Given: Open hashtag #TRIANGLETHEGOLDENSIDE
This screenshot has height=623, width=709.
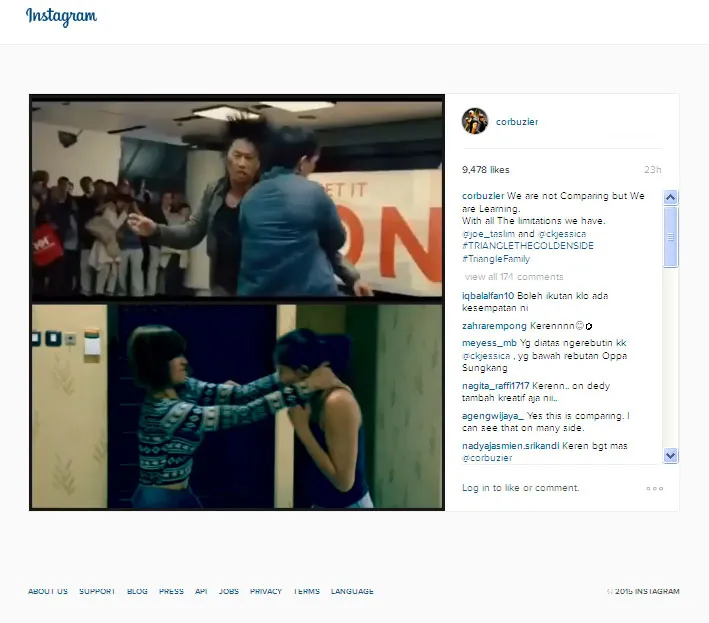Looking at the screenshot, I should click(x=528, y=246).
